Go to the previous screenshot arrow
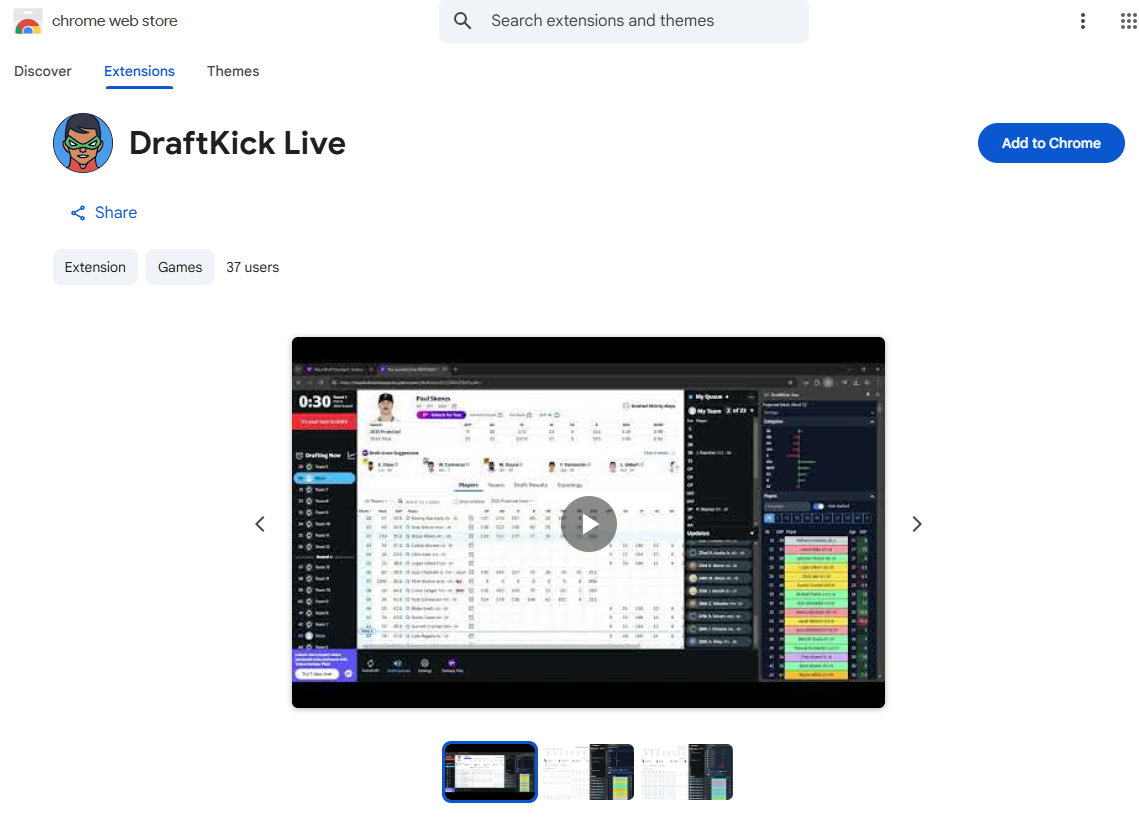This screenshot has height=818, width=1139. (260, 524)
